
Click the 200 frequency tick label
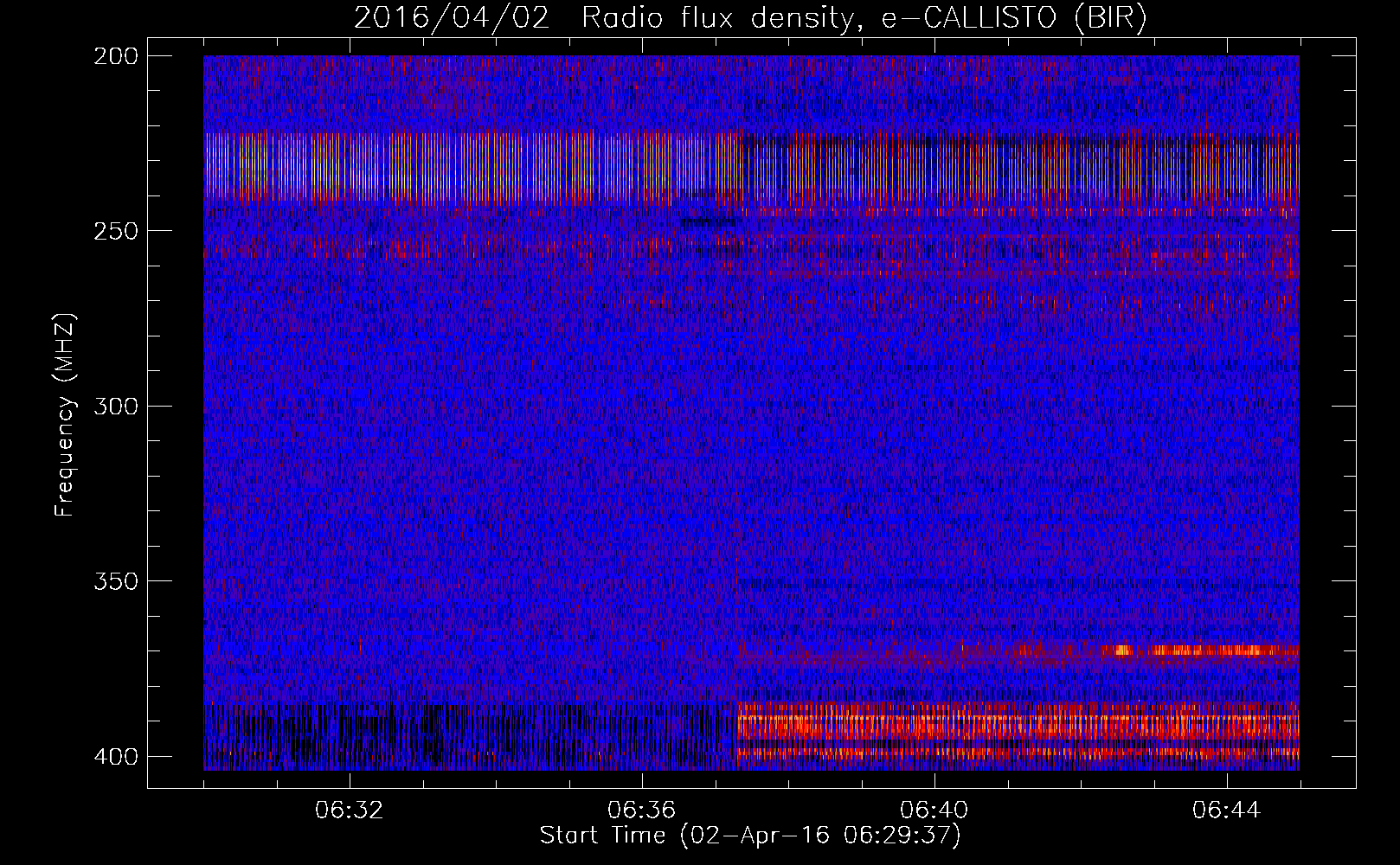(115, 55)
